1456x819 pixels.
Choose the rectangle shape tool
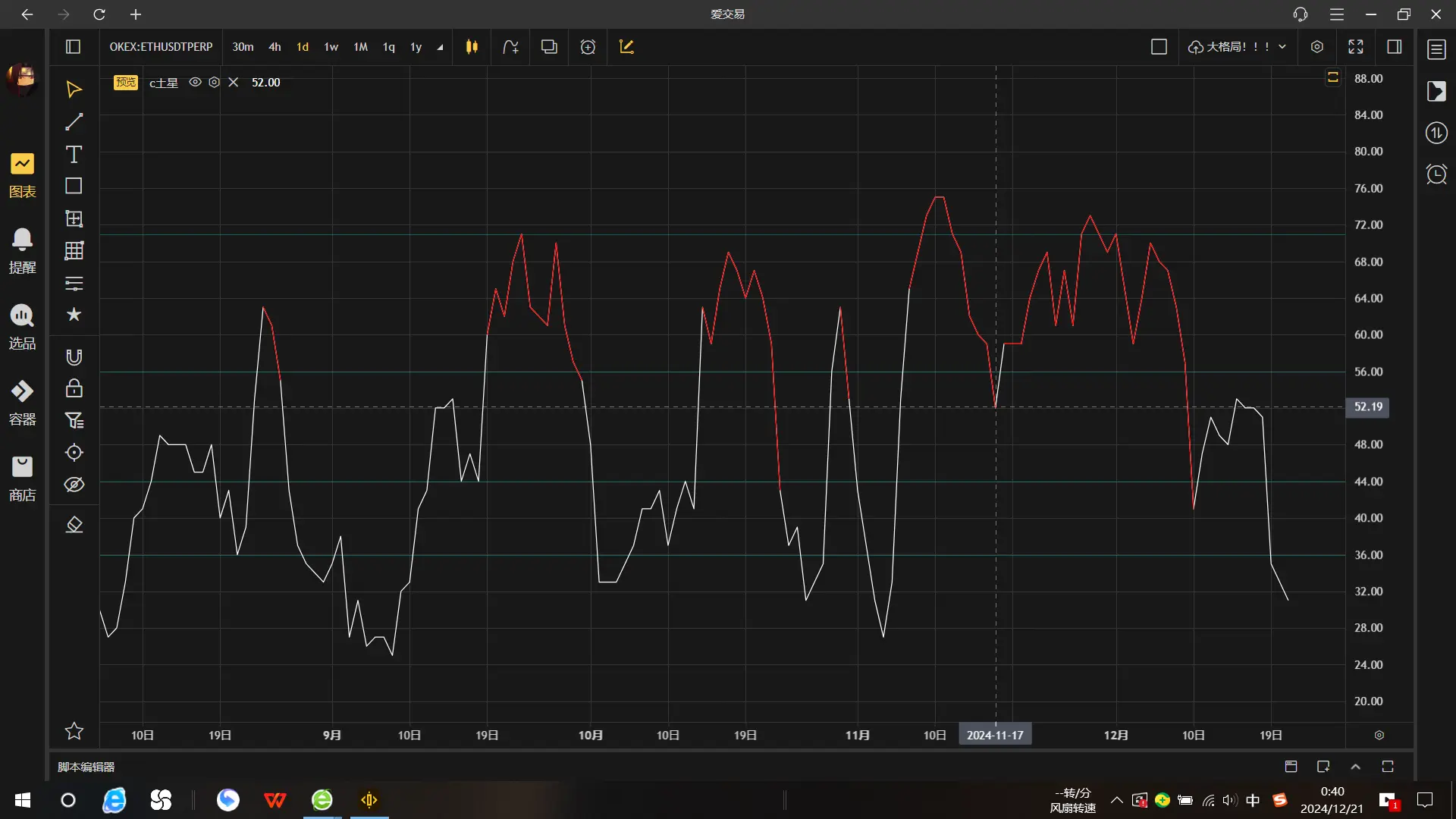pos(74,187)
